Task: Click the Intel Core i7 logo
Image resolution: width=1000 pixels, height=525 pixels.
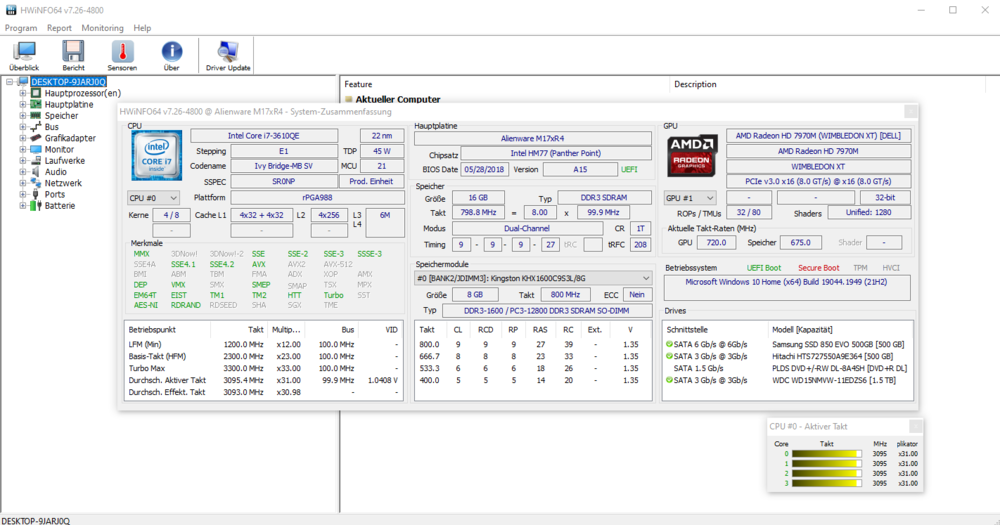Action: 156,155
